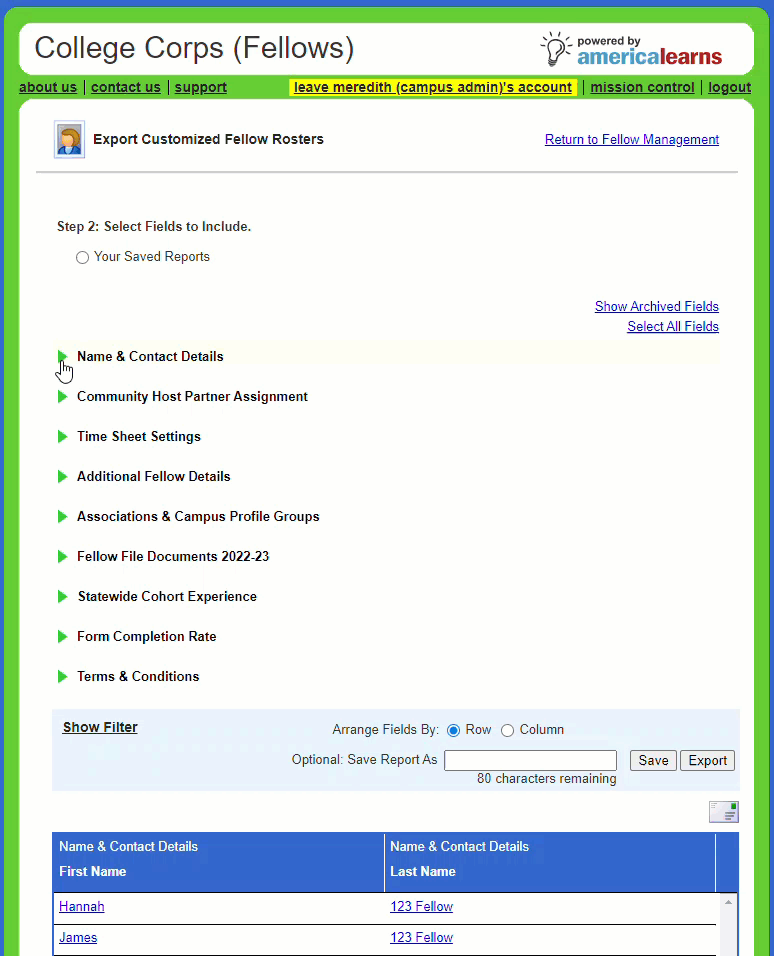Click the Save Report As text field
Image resolution: width=774 pixels, height=956 pixels.
530,761
